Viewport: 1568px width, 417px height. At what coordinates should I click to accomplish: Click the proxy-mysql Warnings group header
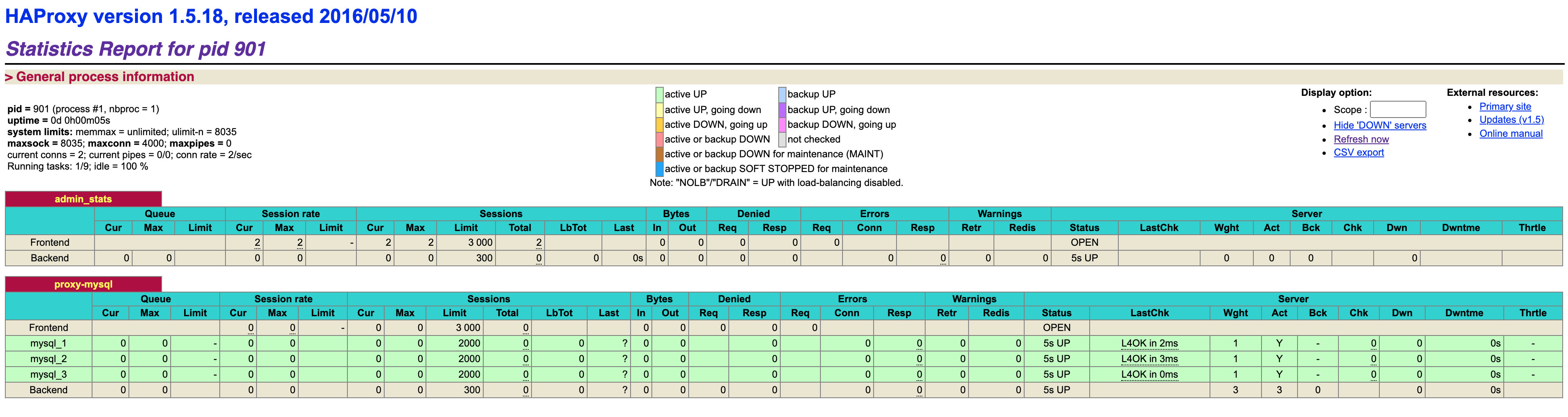975,299
